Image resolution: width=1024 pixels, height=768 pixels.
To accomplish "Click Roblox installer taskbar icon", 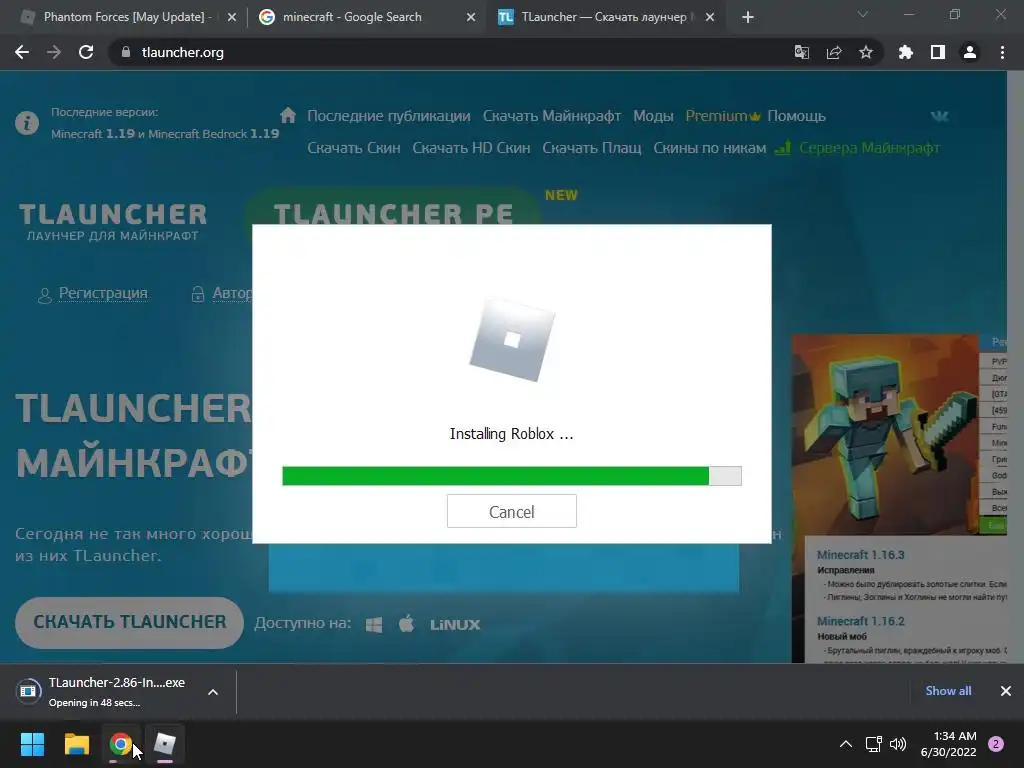I will 165,743.
